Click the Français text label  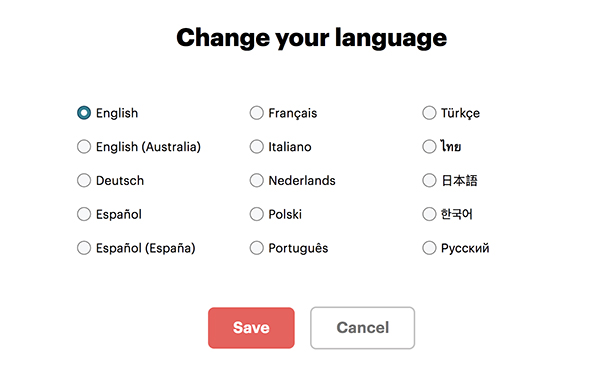(x=292, y=113)
